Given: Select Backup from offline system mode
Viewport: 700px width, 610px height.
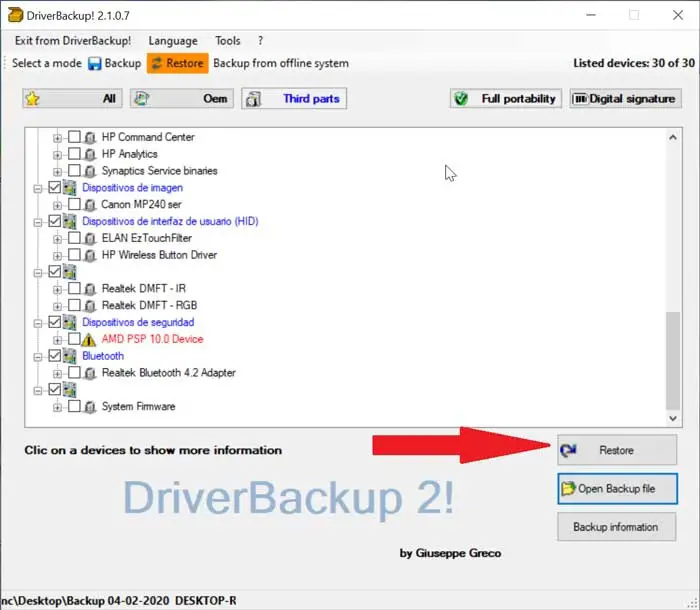Looking at the screenshot, I should click(x=281, y=63).
